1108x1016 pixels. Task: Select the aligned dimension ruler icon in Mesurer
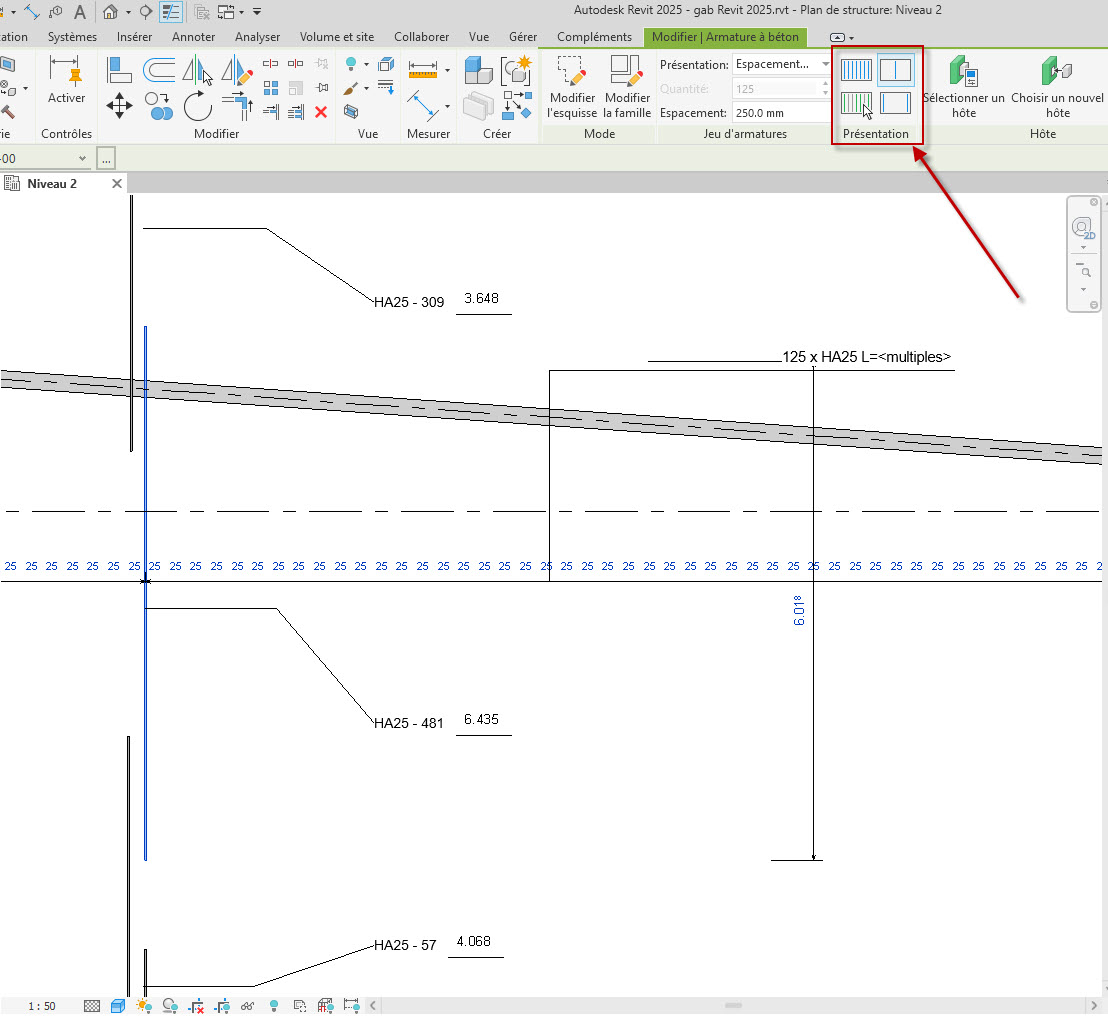[x=423, y=68]
